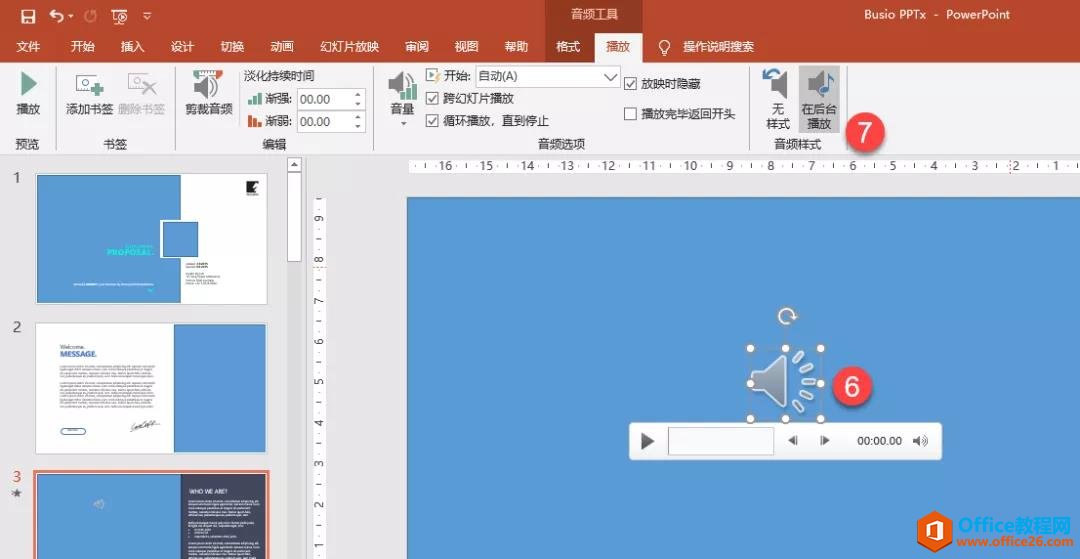Click the audio playback progress bar
Viewport: 1080px width, 559px height.
point(720,441)
